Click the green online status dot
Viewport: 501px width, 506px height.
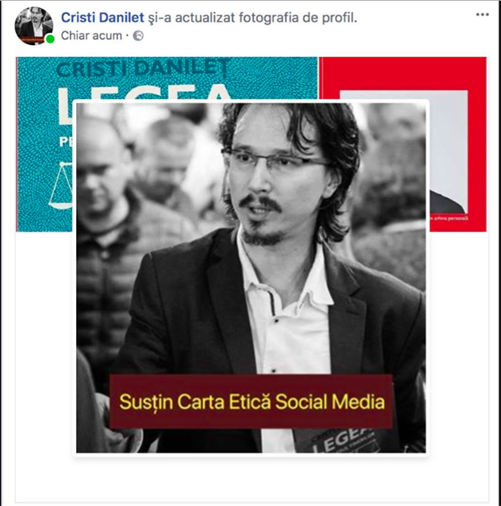click(x=50, y=39)
